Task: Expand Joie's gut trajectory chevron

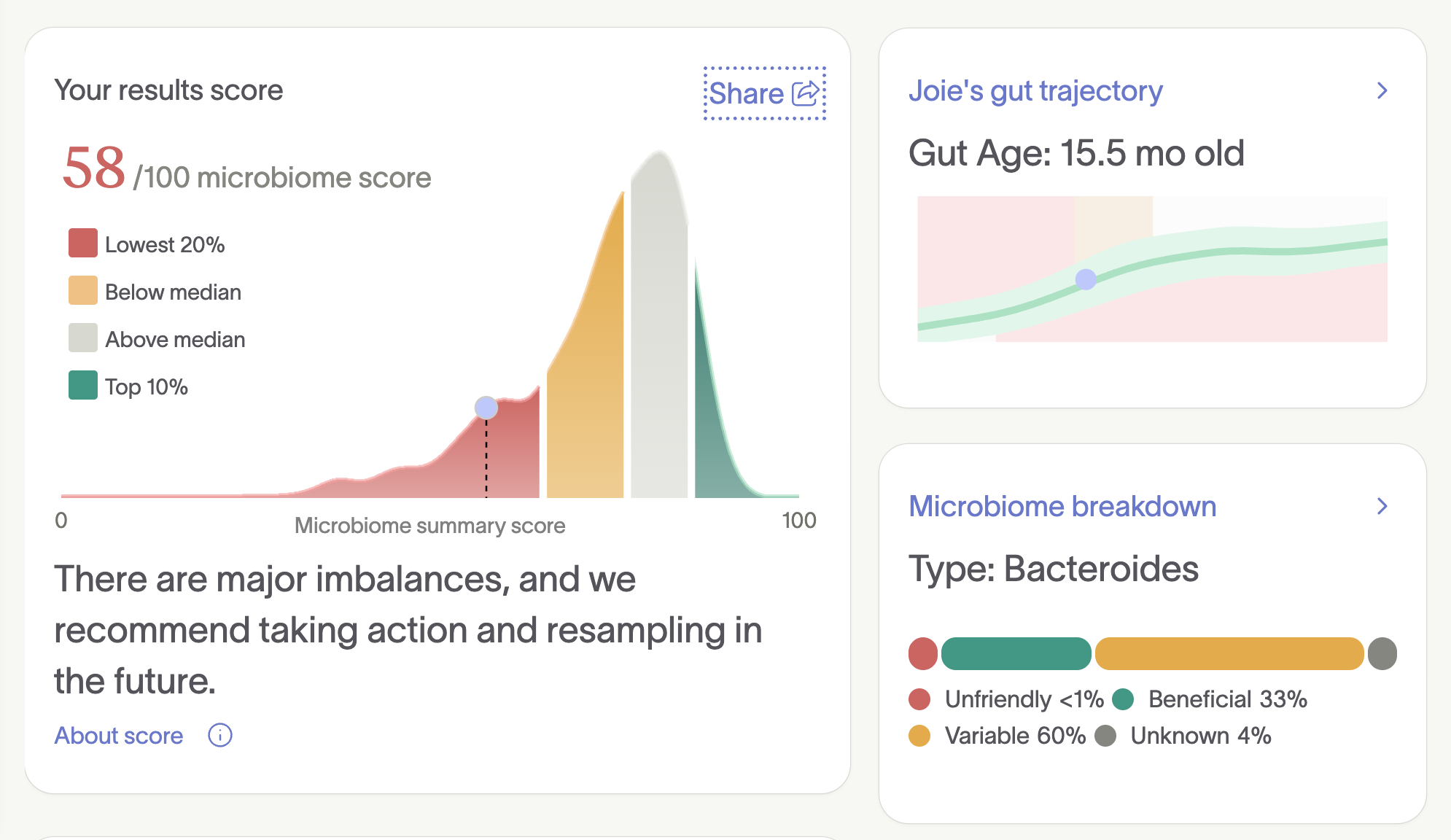Action: click(x=1382, y=91)
